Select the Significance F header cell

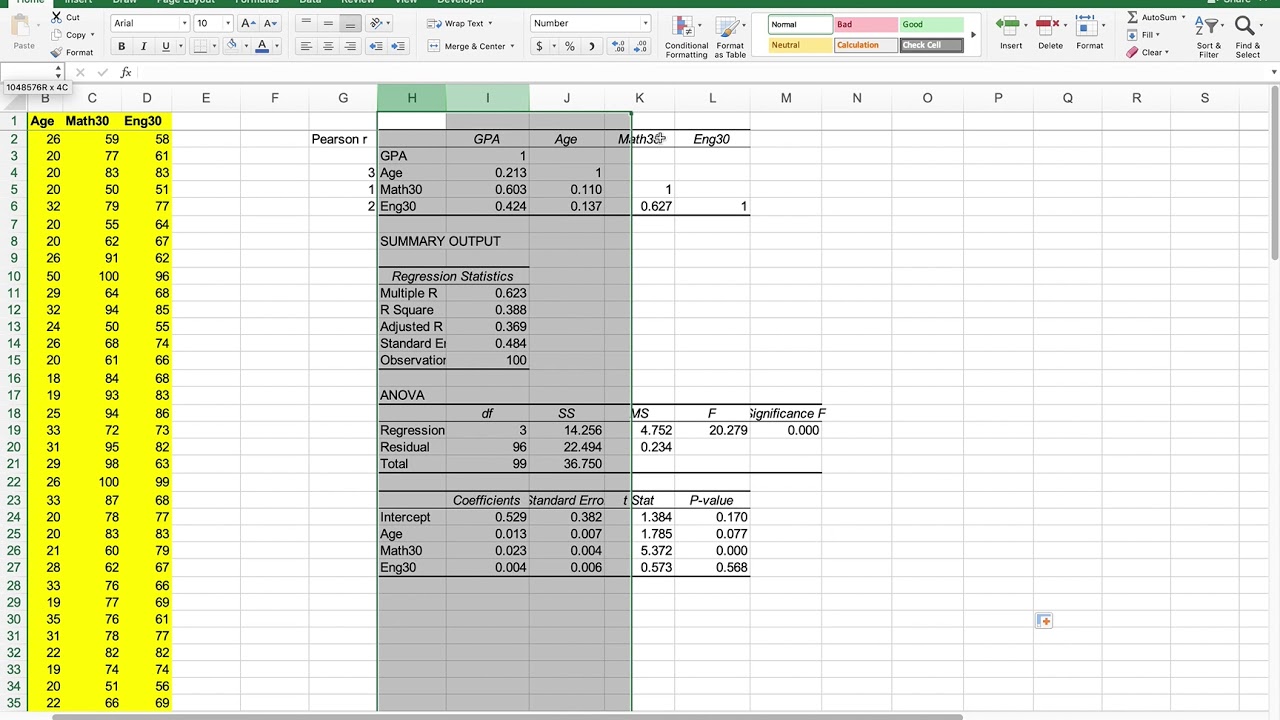[x=786, y=413]
